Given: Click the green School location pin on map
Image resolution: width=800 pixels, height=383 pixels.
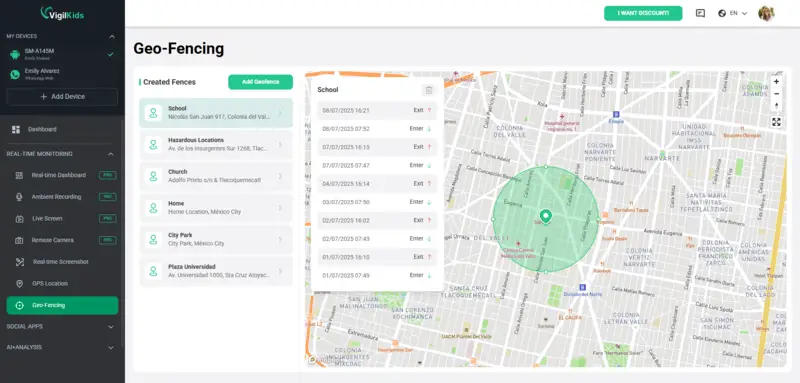Looking at the screenshot, I should tap(545, 217).
